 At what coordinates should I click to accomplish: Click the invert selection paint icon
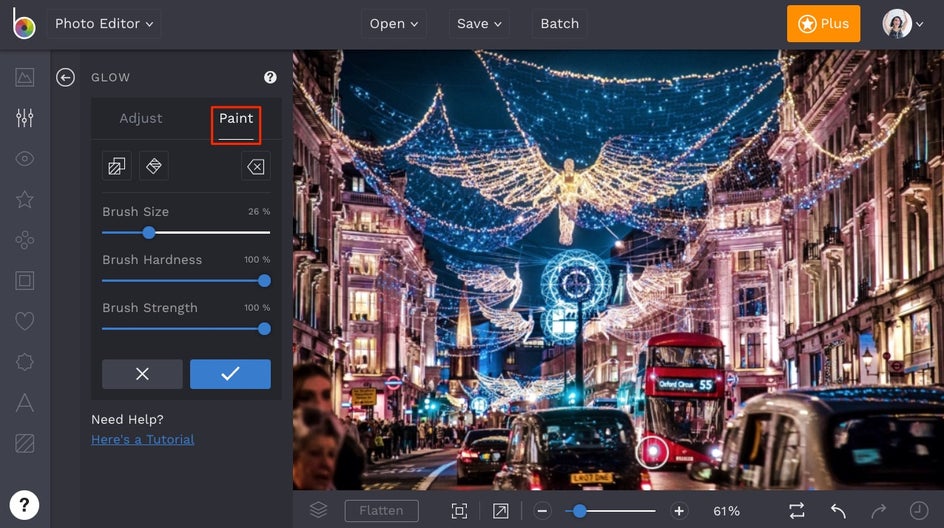pos(117,166)
